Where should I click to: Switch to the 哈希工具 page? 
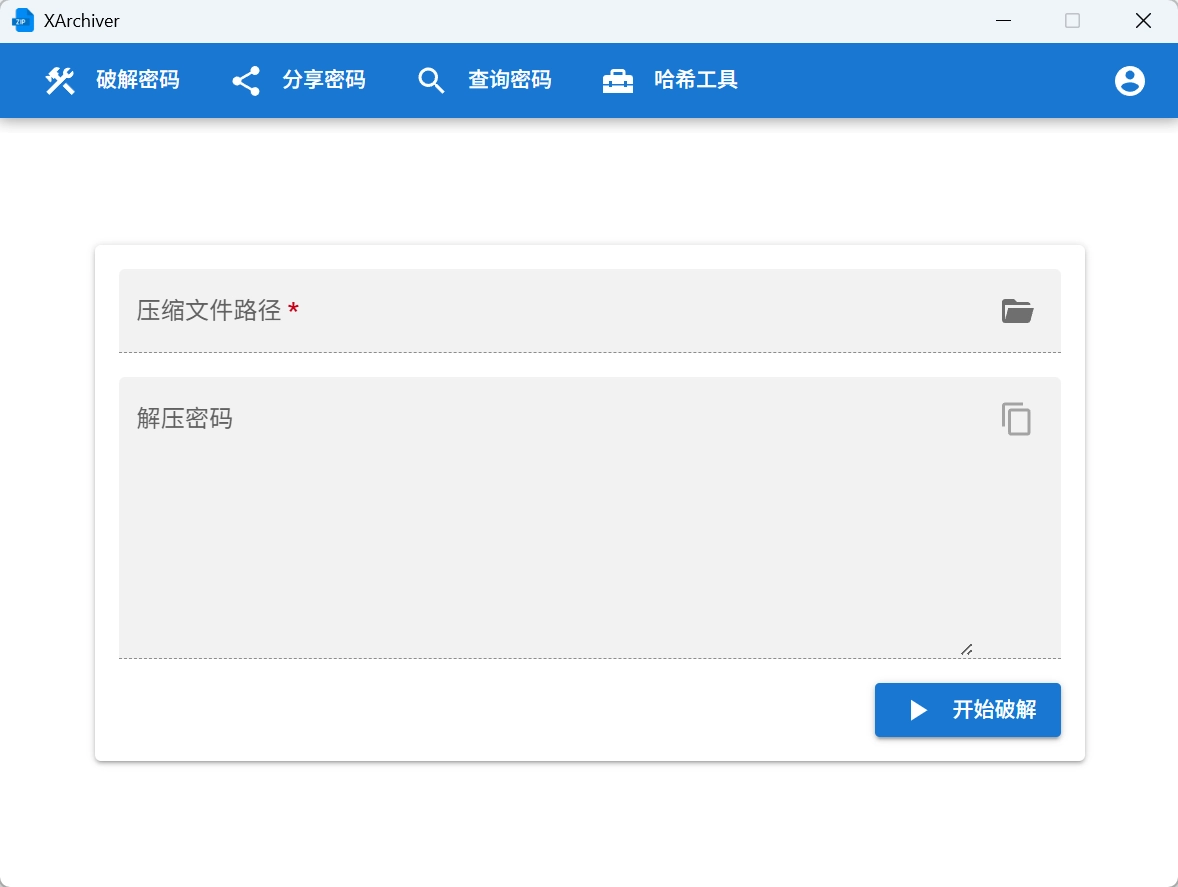pyautogui.click(x=696, y=80)
